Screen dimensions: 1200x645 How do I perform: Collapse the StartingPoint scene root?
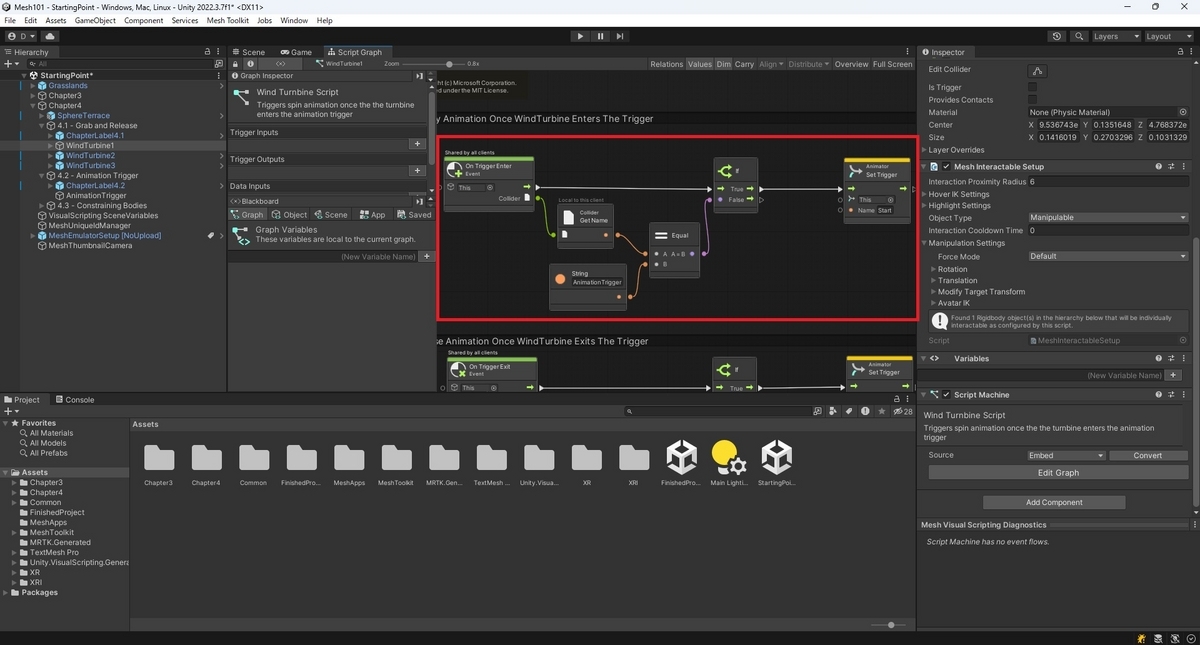[x=24, y=76]
